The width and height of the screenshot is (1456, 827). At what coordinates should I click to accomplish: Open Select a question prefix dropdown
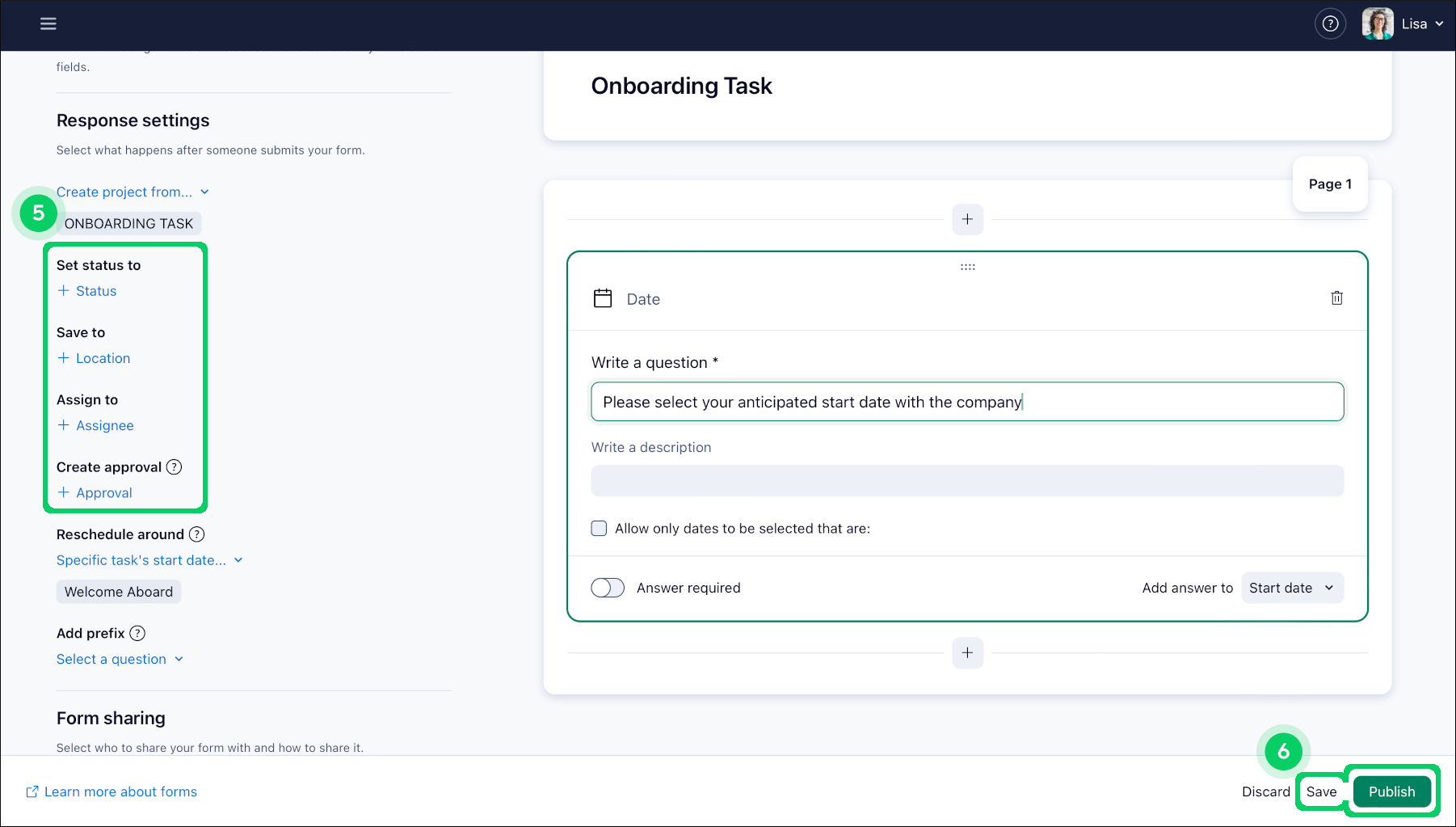click(120, 660)
